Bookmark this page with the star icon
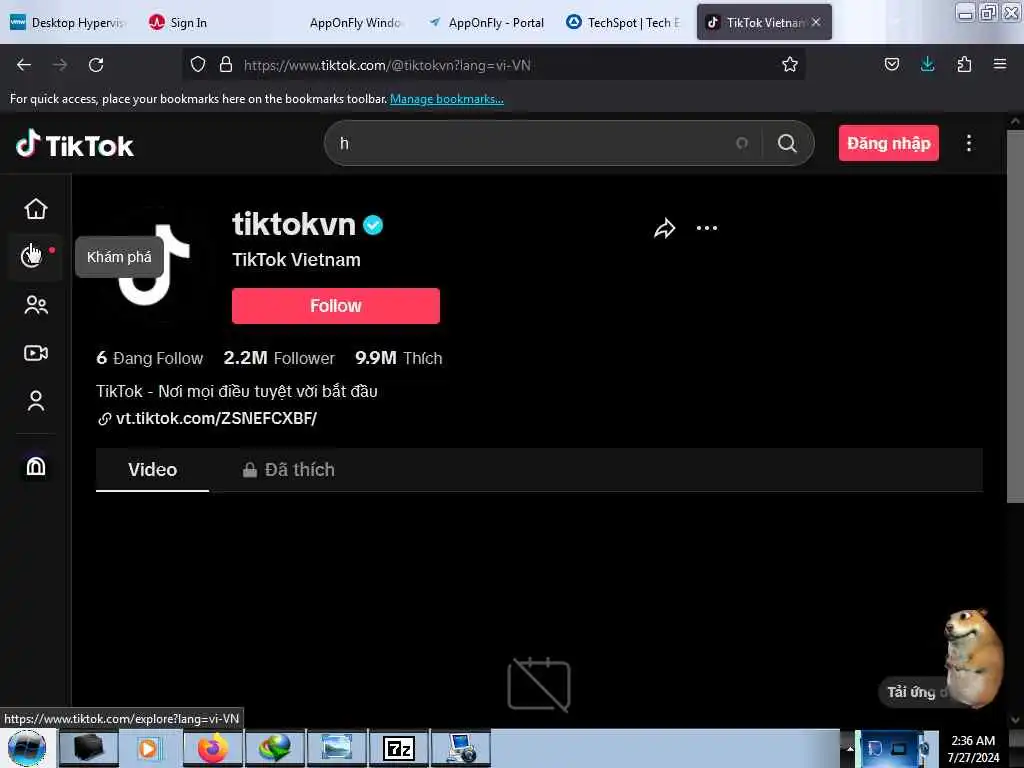The image size is (1024, 768). tap(790, 65)
